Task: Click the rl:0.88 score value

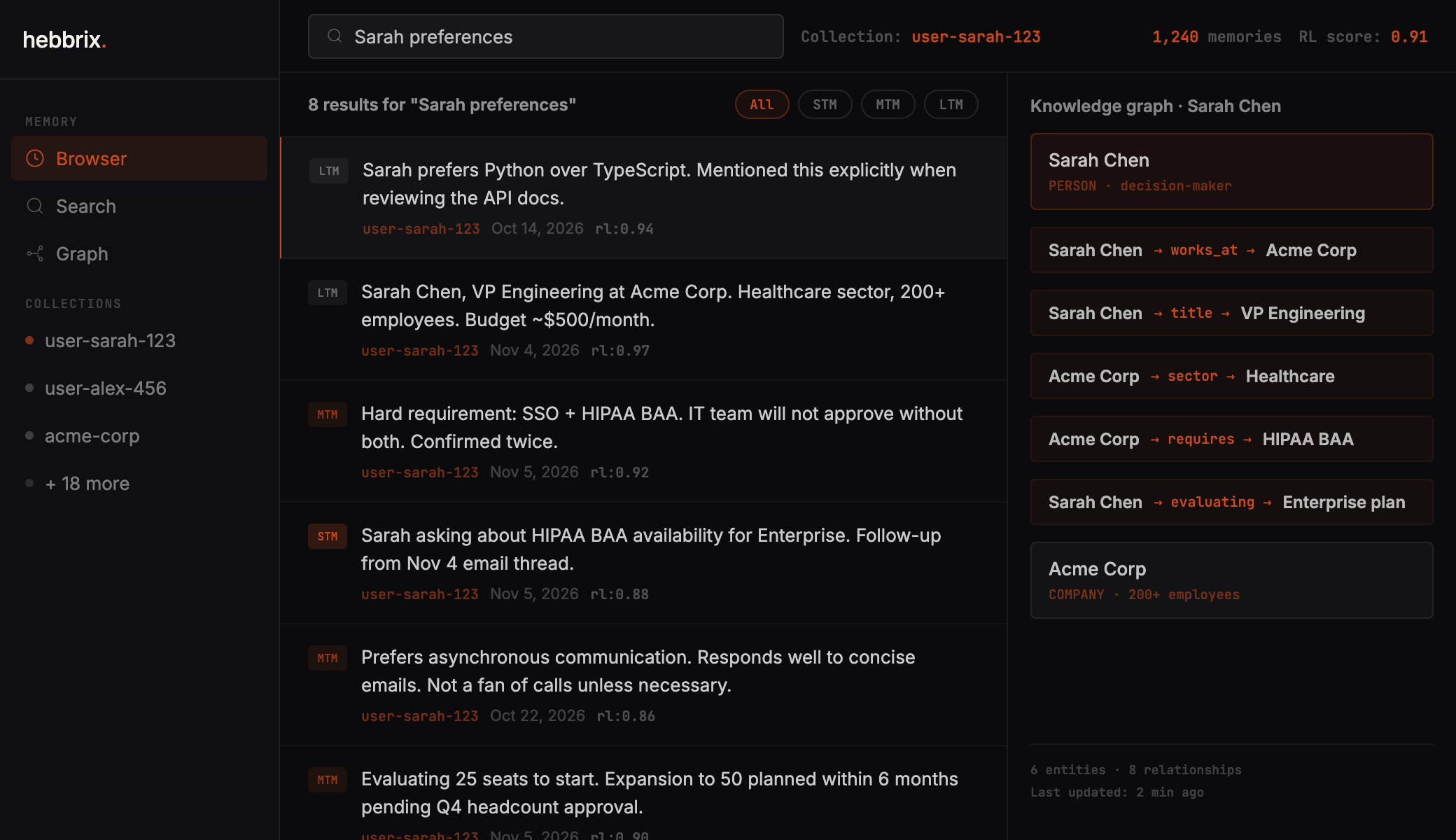Action: tap(619, 594)
